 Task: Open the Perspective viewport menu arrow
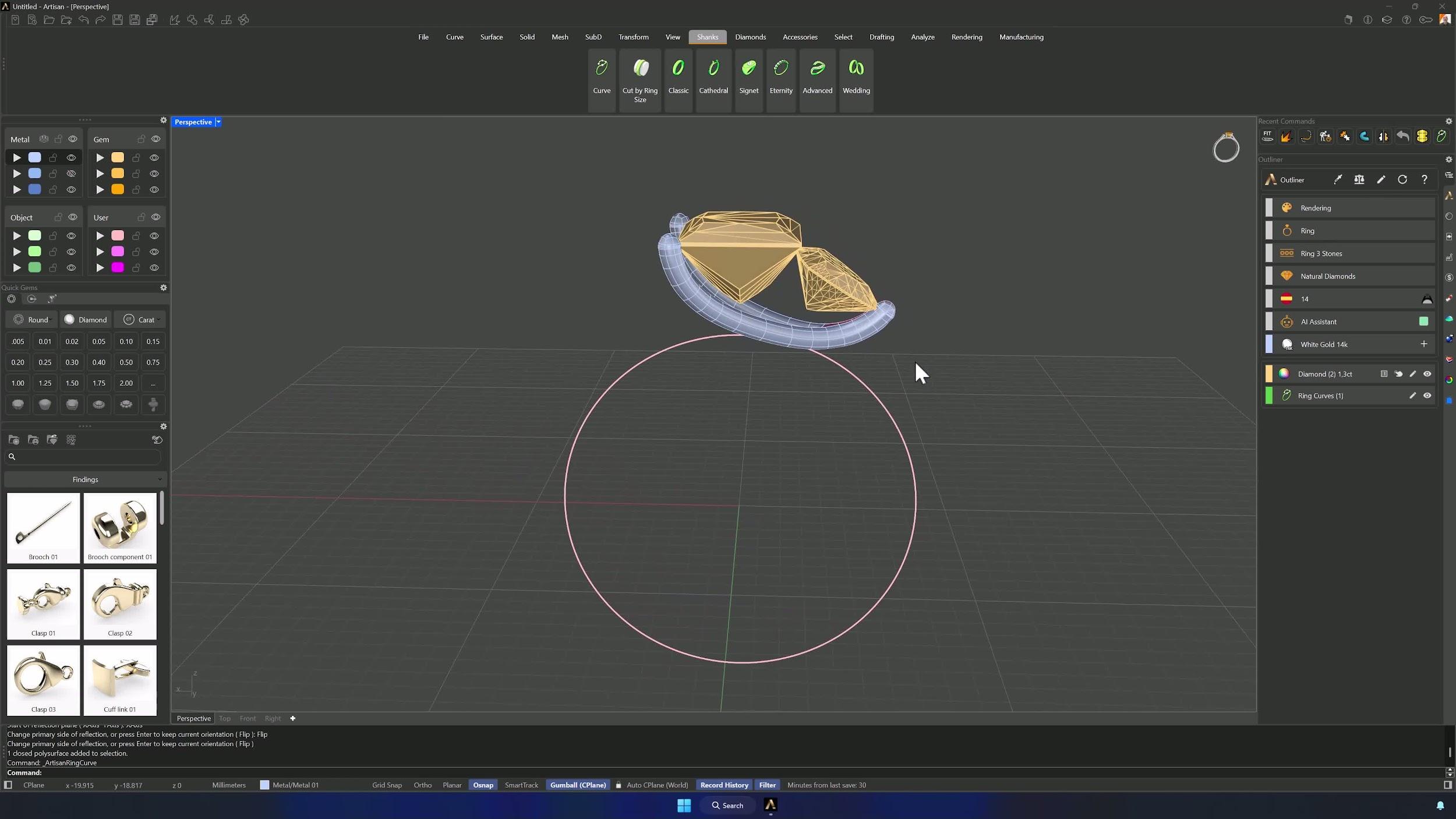(218, 122)
